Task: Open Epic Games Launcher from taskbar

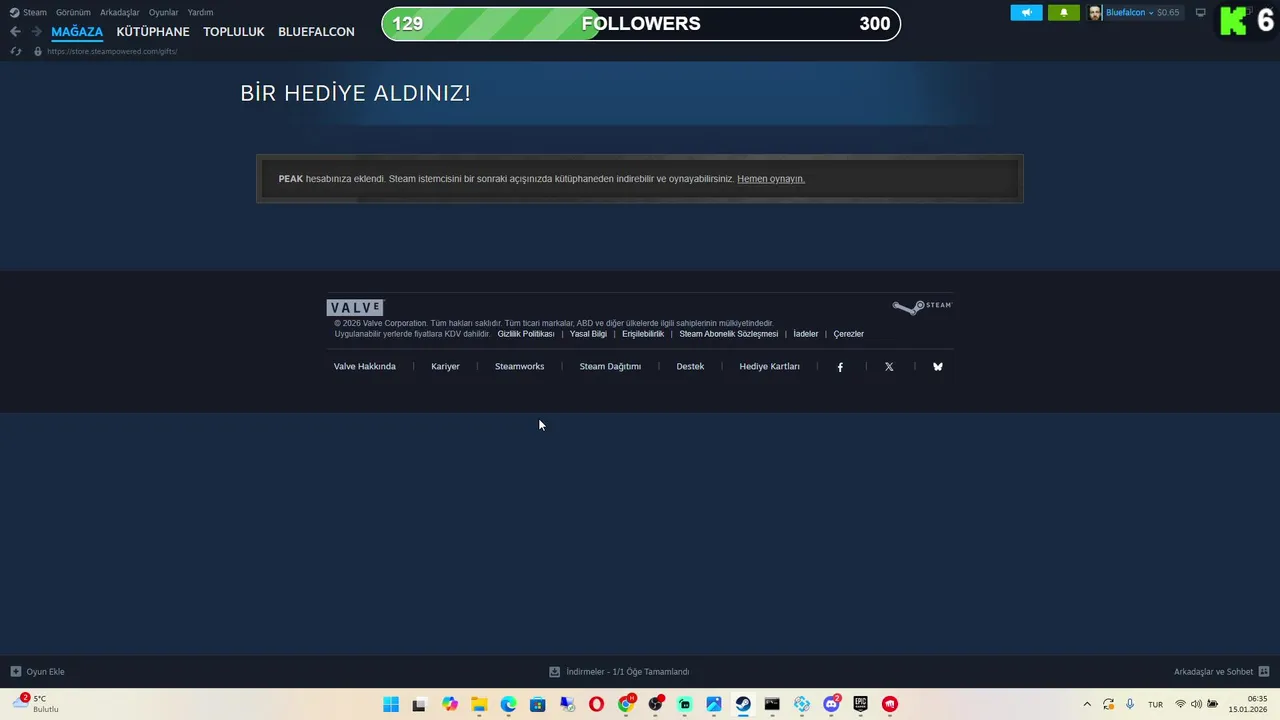Action: point(860,704)
